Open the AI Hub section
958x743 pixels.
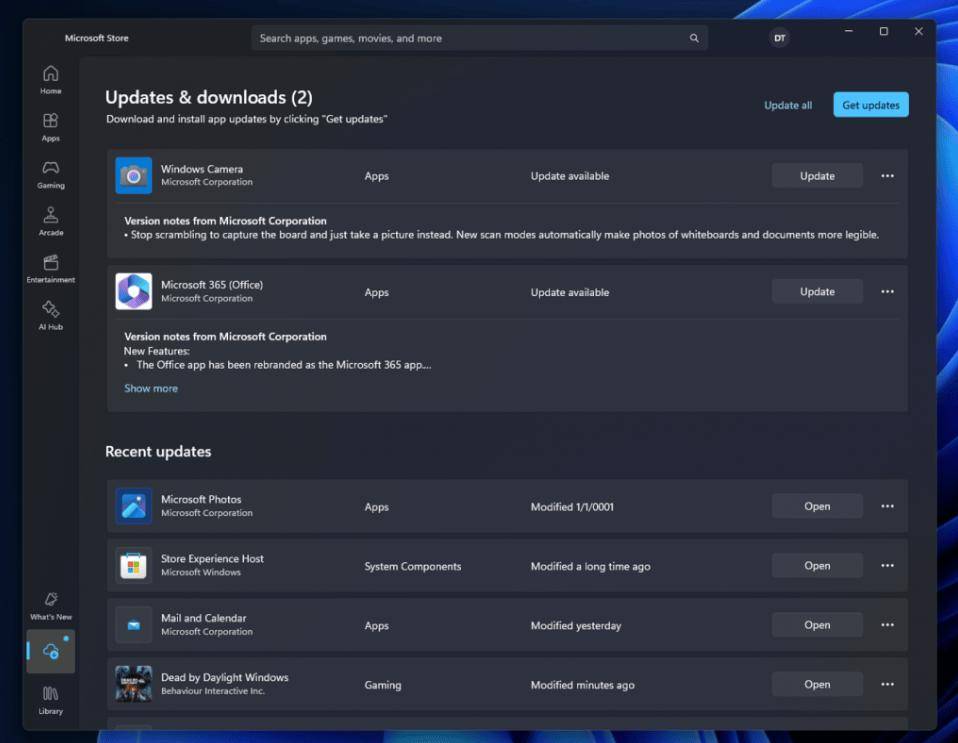[51, 316]
